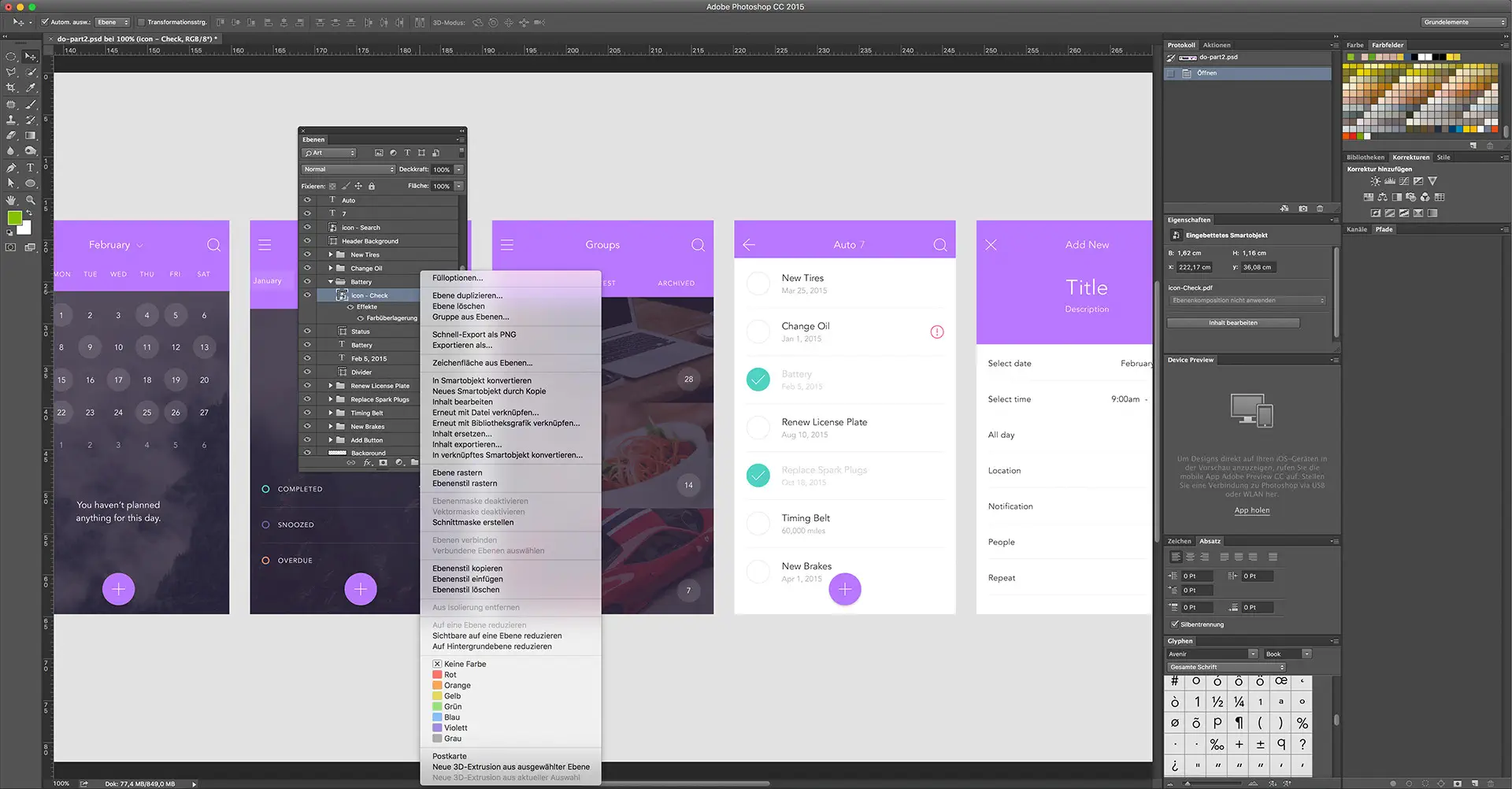Expand the New Tires layer group
The image size is (1512, 789).
coord(331,255)
